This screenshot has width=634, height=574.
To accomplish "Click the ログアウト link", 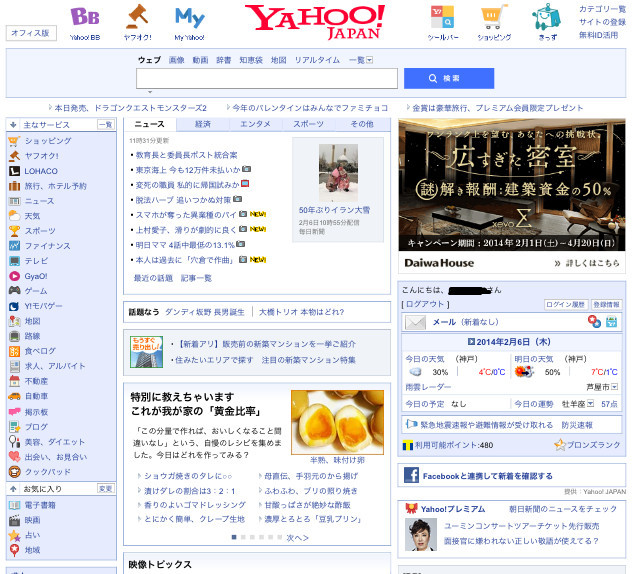I will click(x=424, y=303).
